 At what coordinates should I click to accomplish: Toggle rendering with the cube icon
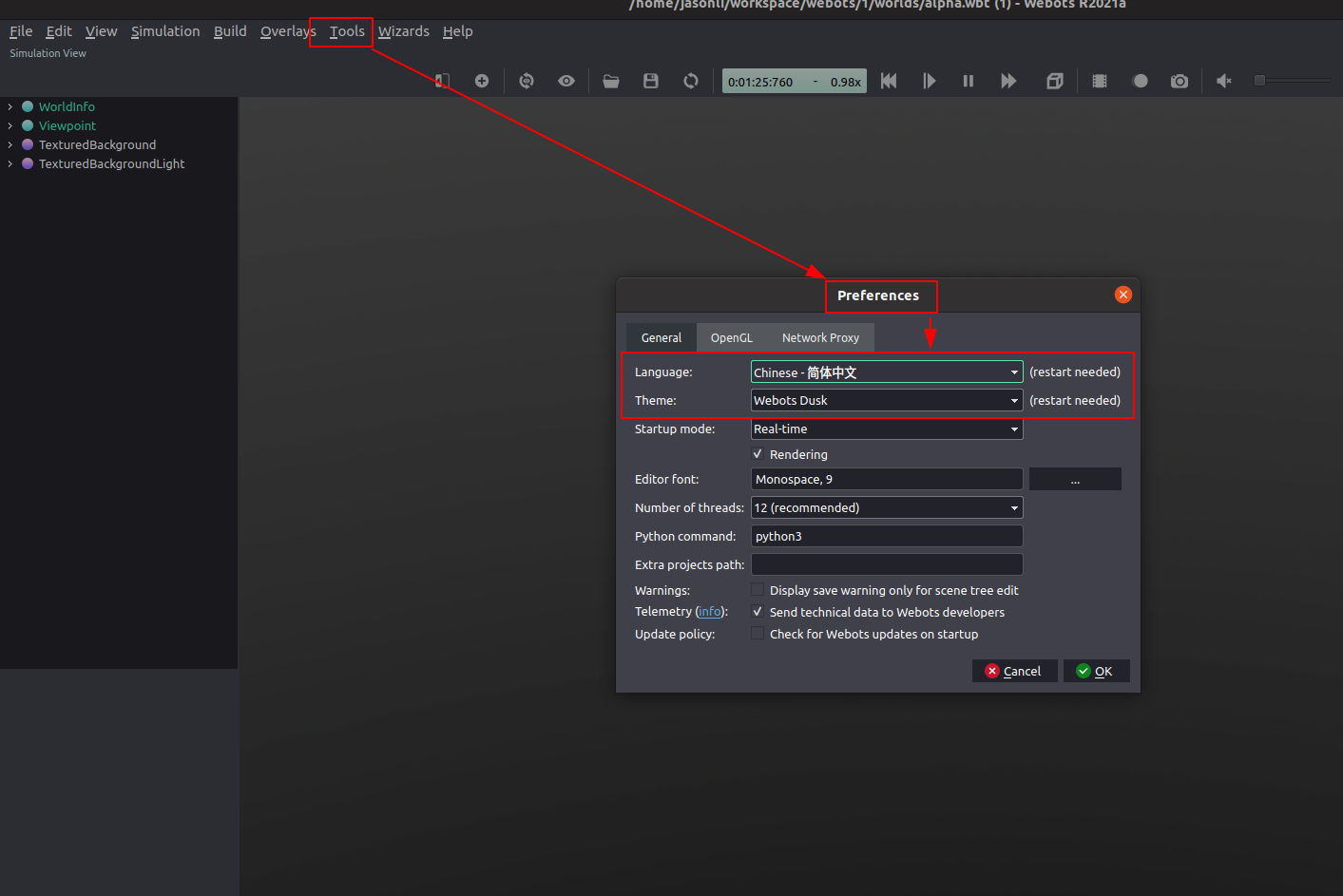pos(1054,81)
